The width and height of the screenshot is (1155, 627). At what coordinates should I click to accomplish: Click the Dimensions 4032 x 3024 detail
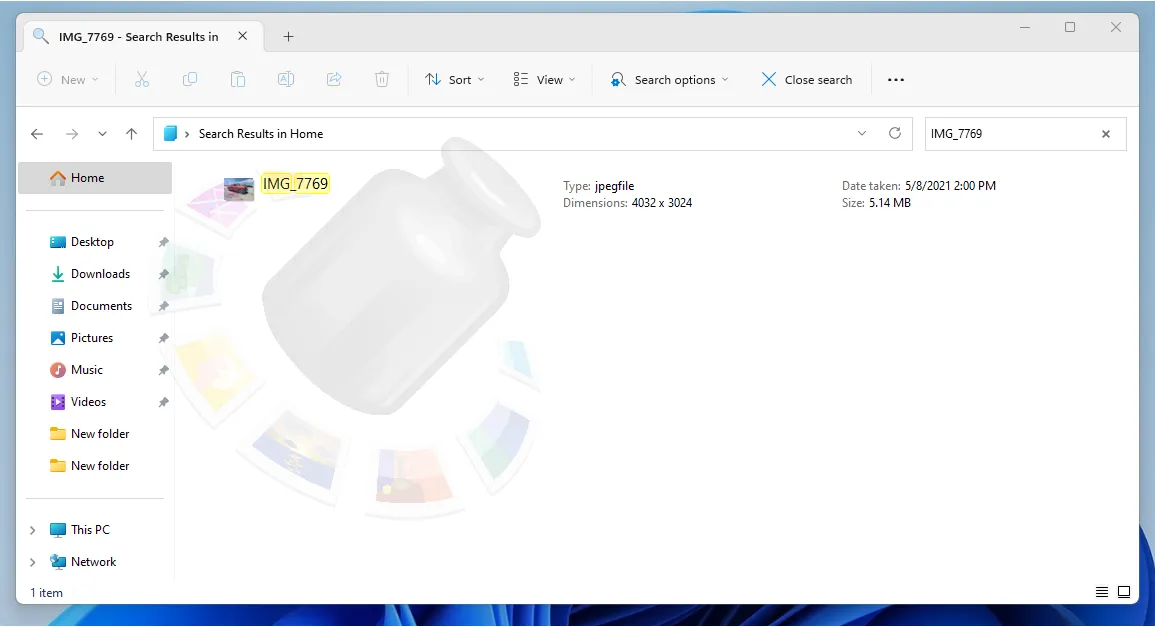point(628,203)
